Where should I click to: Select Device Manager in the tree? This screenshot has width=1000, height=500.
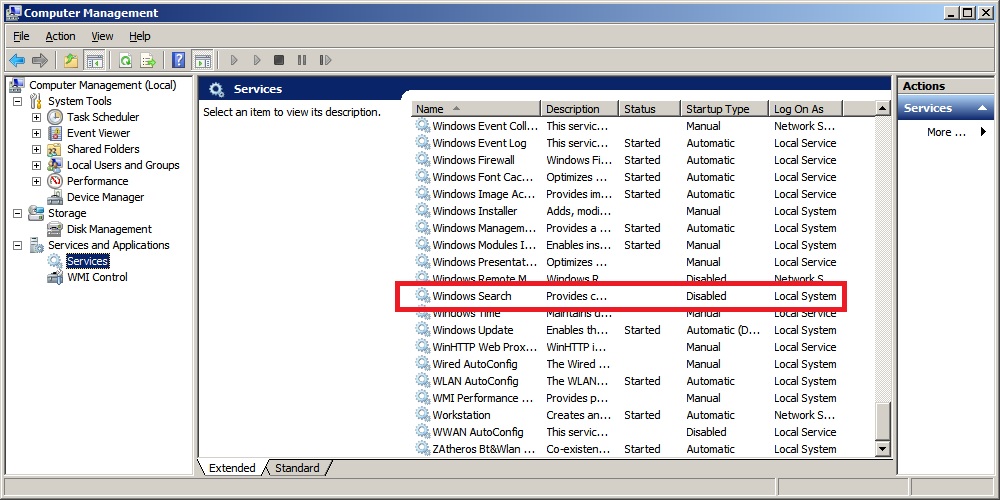point(105,197)
